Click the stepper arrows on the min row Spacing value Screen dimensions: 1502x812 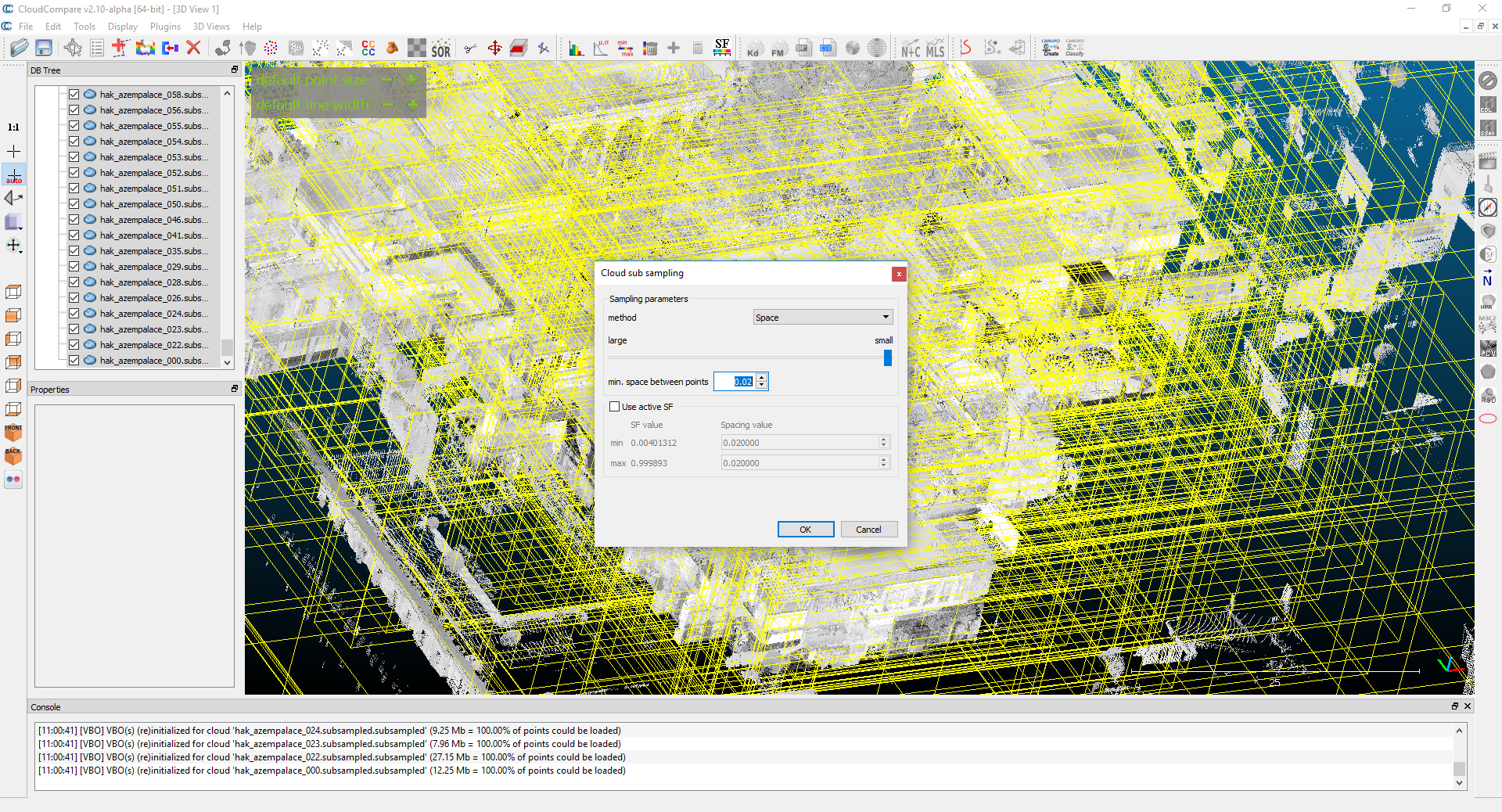(884, 443)
